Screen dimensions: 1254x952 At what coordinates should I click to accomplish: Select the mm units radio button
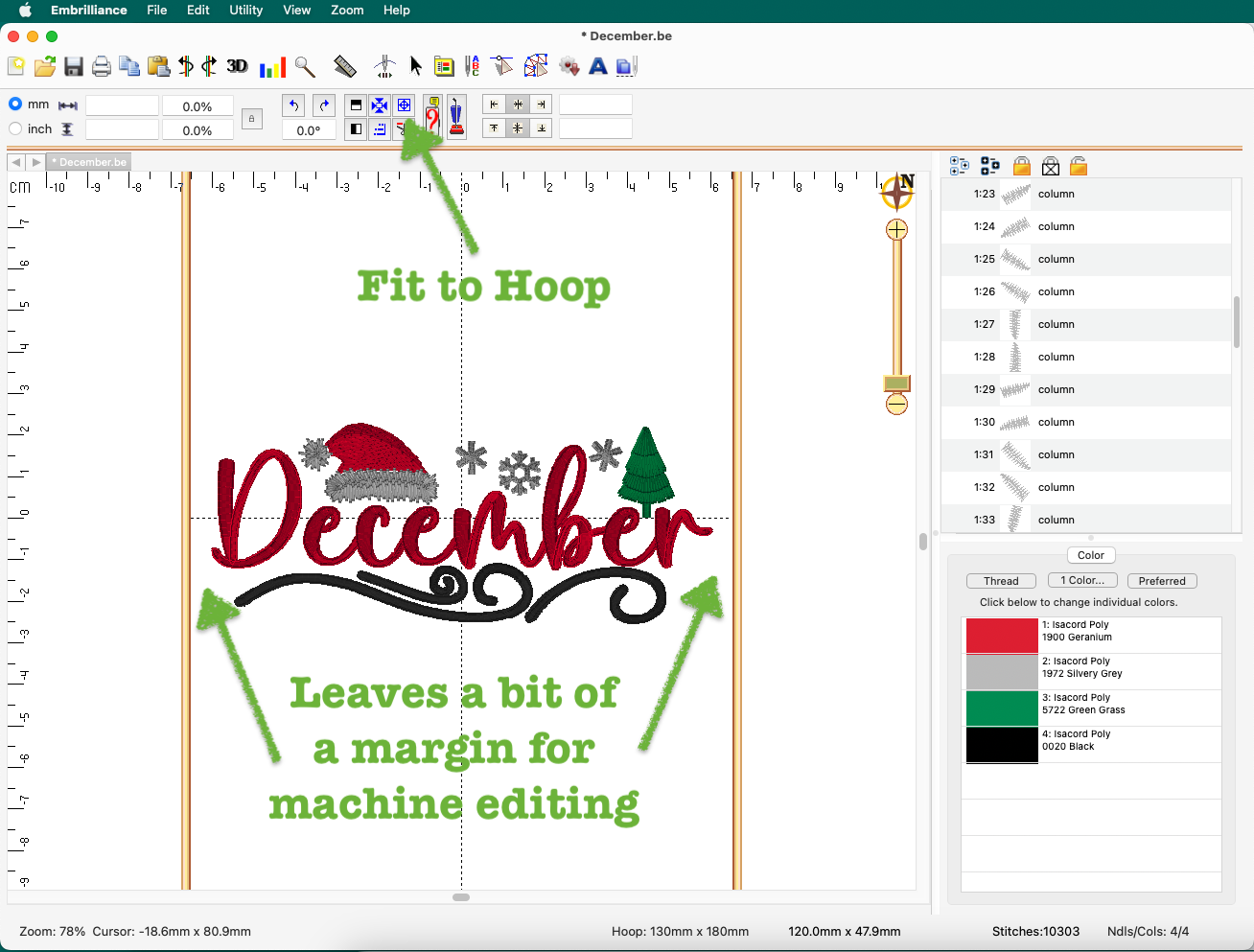pyautogui.click(x=15, y=104)
